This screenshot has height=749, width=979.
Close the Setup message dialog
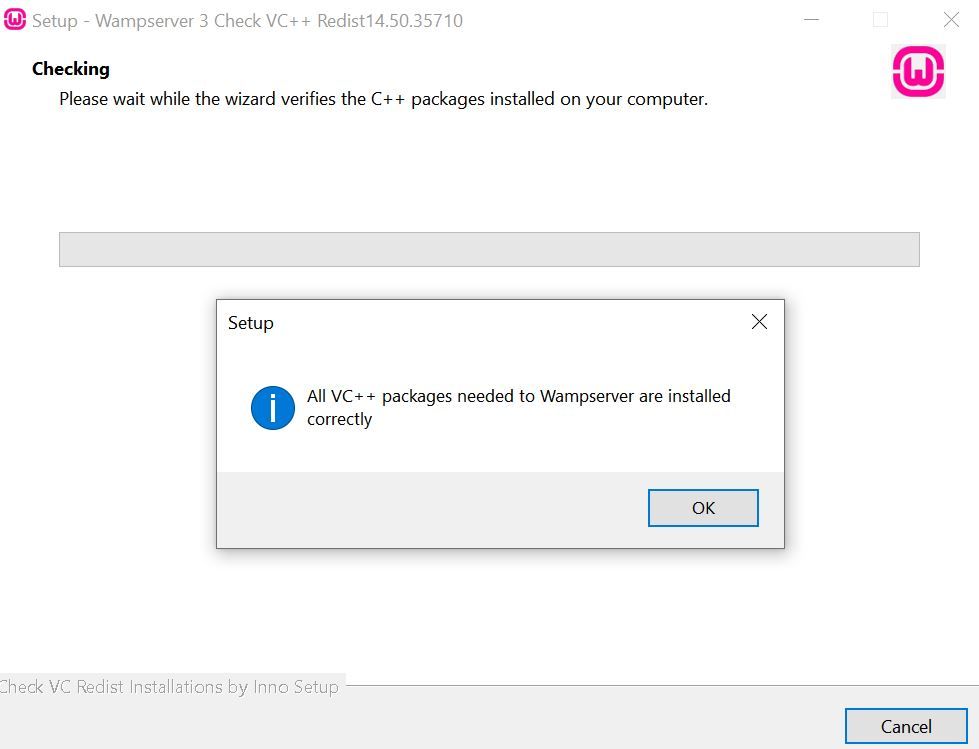[759, 322]
